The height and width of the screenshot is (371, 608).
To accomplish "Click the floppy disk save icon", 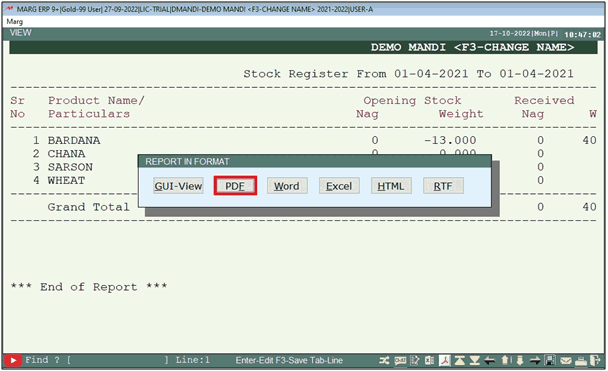I will tap(550, 361).
